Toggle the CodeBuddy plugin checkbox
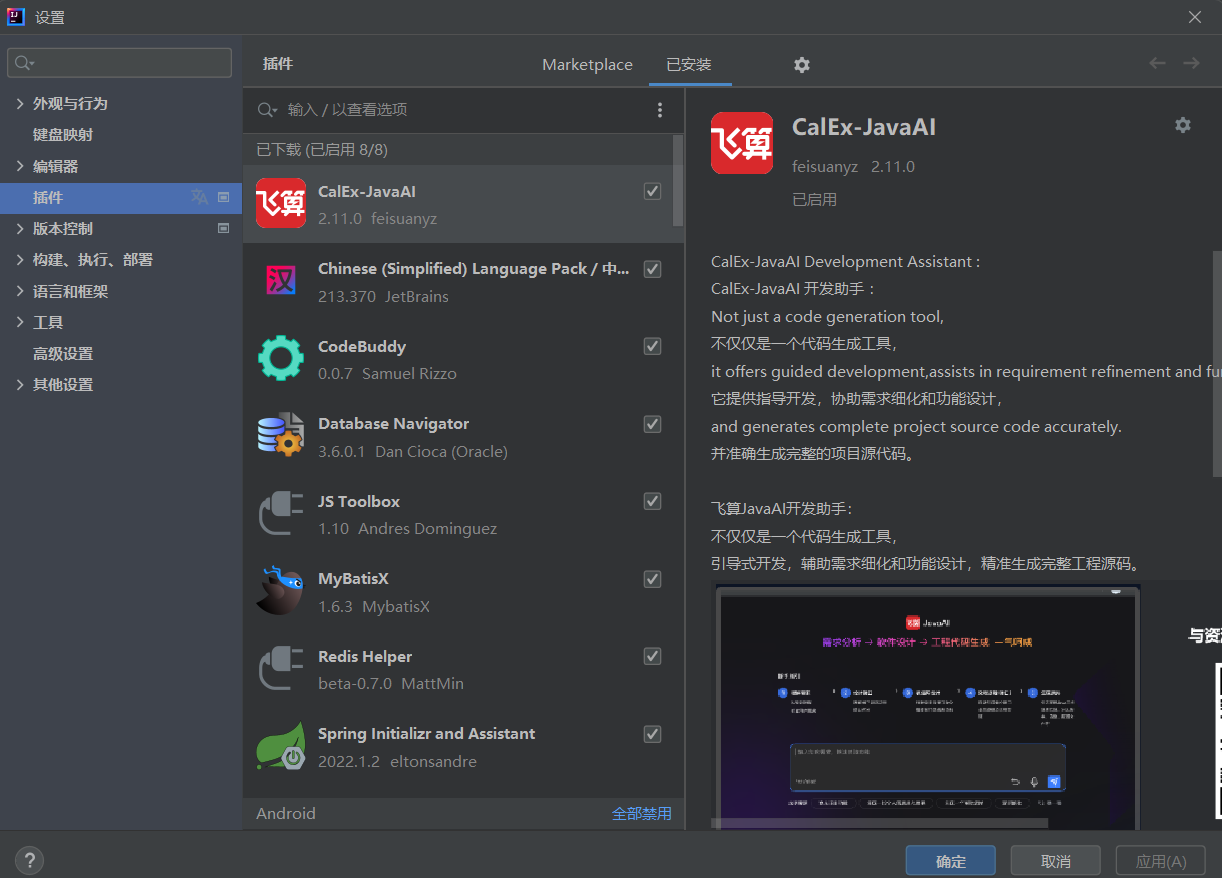Screen dimensions: 1222x878 point(652,346)
